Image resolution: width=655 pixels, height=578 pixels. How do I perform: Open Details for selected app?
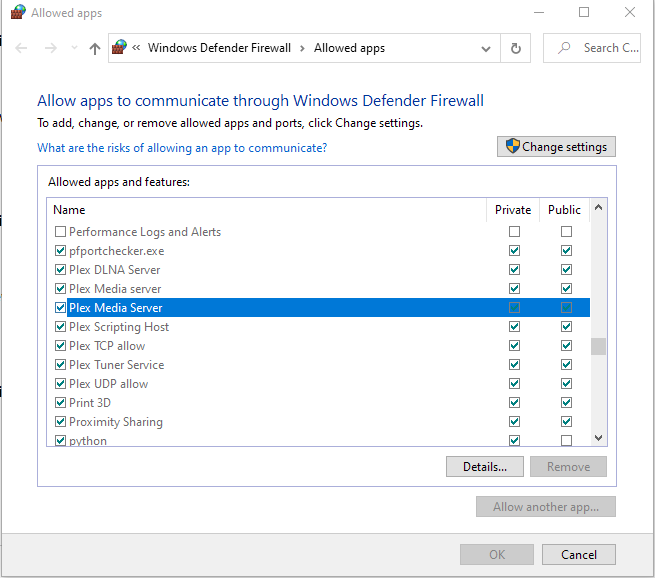pos(485,466)
